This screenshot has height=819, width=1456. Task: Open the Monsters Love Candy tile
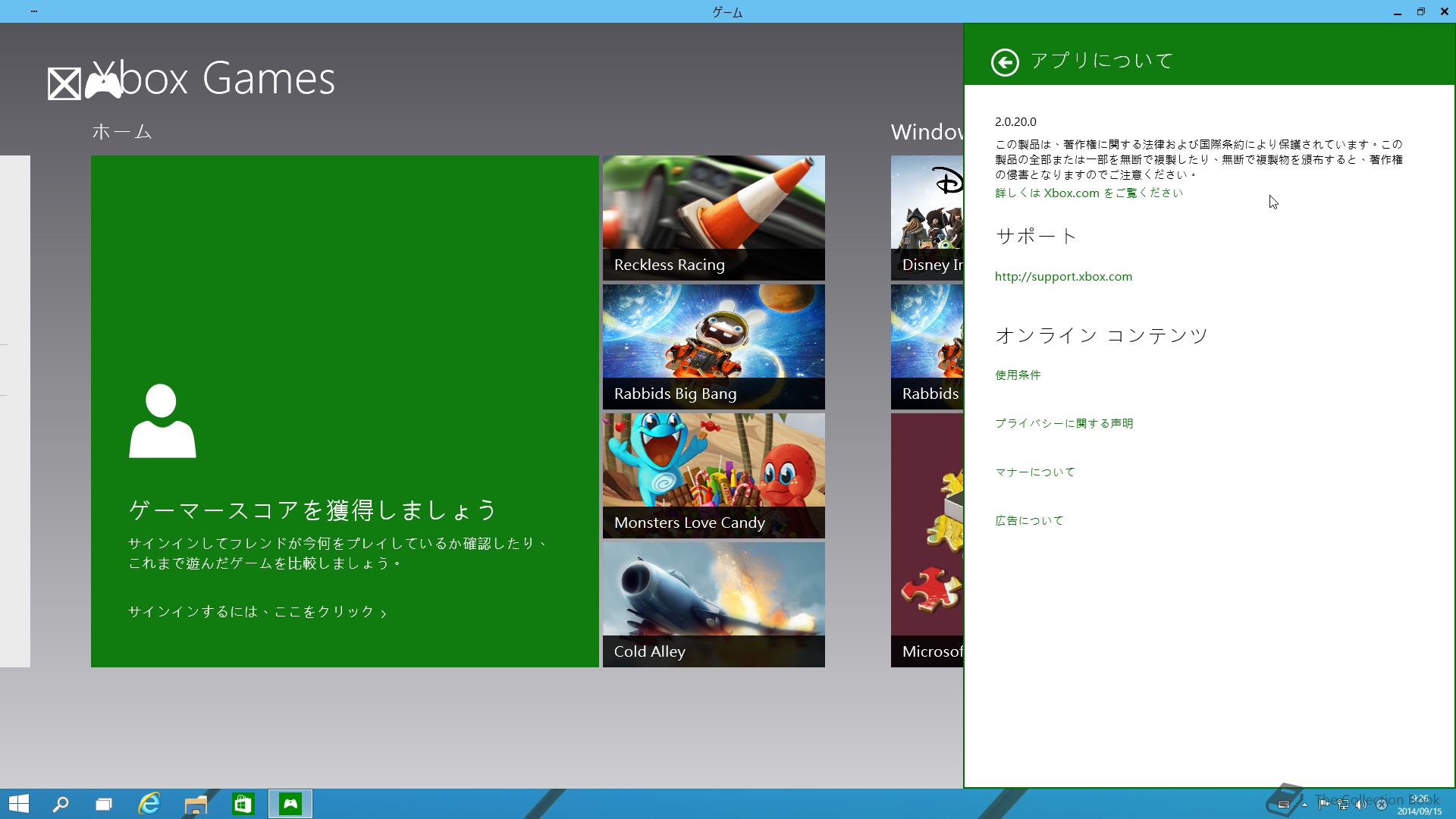714,475
